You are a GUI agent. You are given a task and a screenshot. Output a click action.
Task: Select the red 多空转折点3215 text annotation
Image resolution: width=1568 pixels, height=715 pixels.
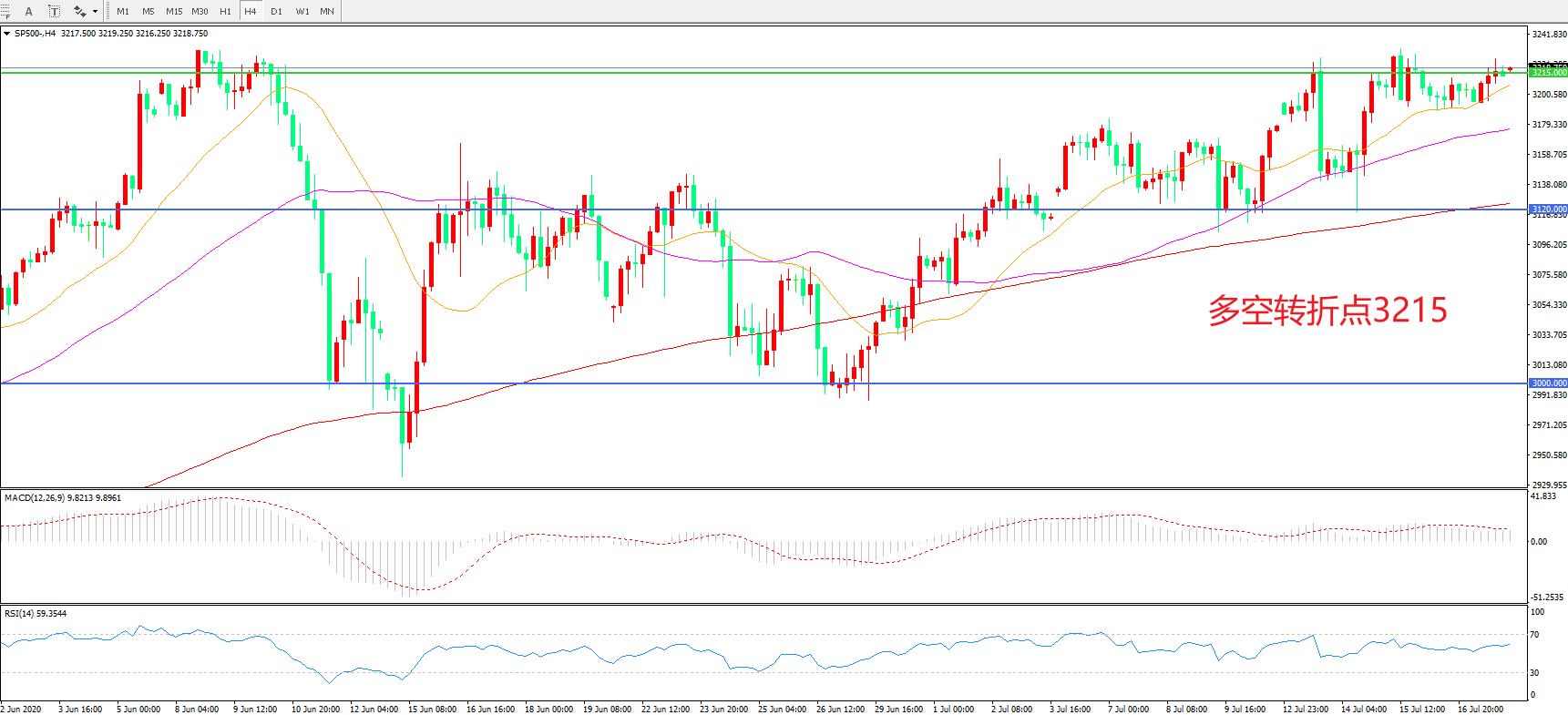(1327, 311)
